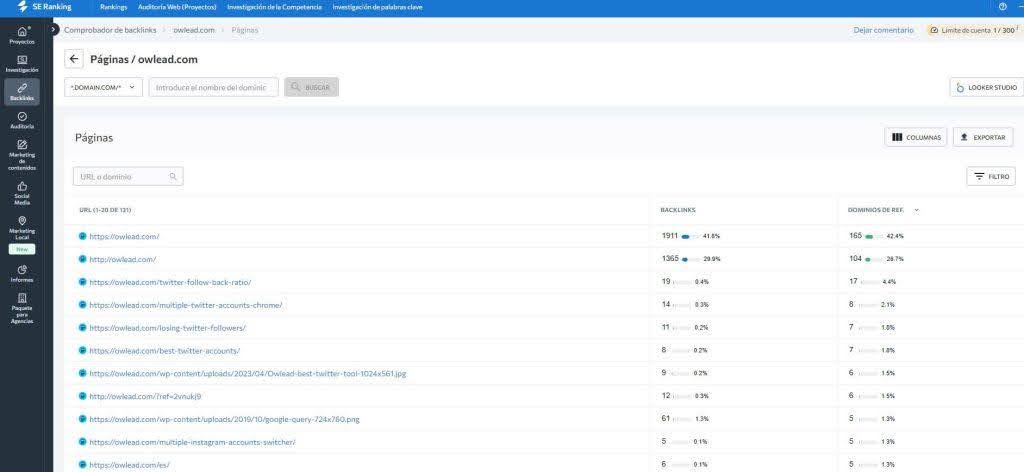The height and width of the screenshot is (472, 1024).
Task: Click the globe icon beside google-query-724x760.png URL
Action: point(82,419)
